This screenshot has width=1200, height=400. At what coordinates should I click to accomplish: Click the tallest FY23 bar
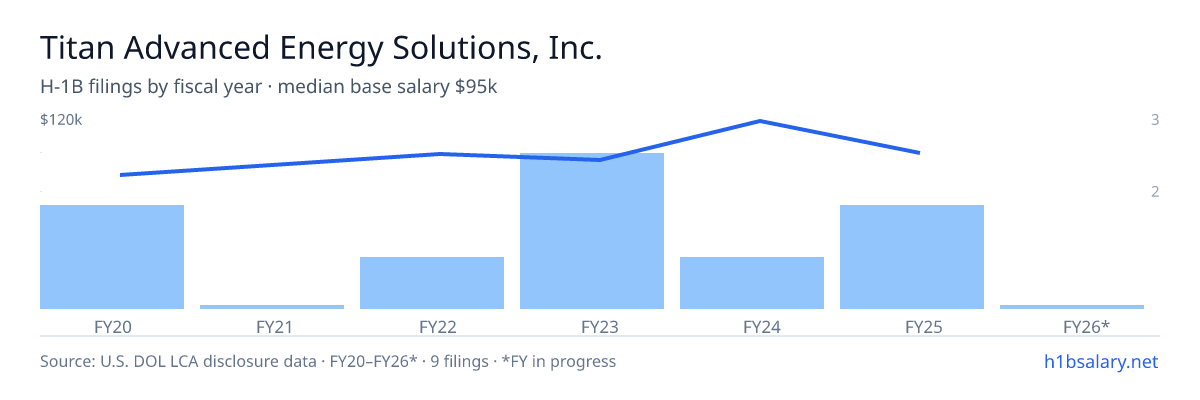coord(592,231)
